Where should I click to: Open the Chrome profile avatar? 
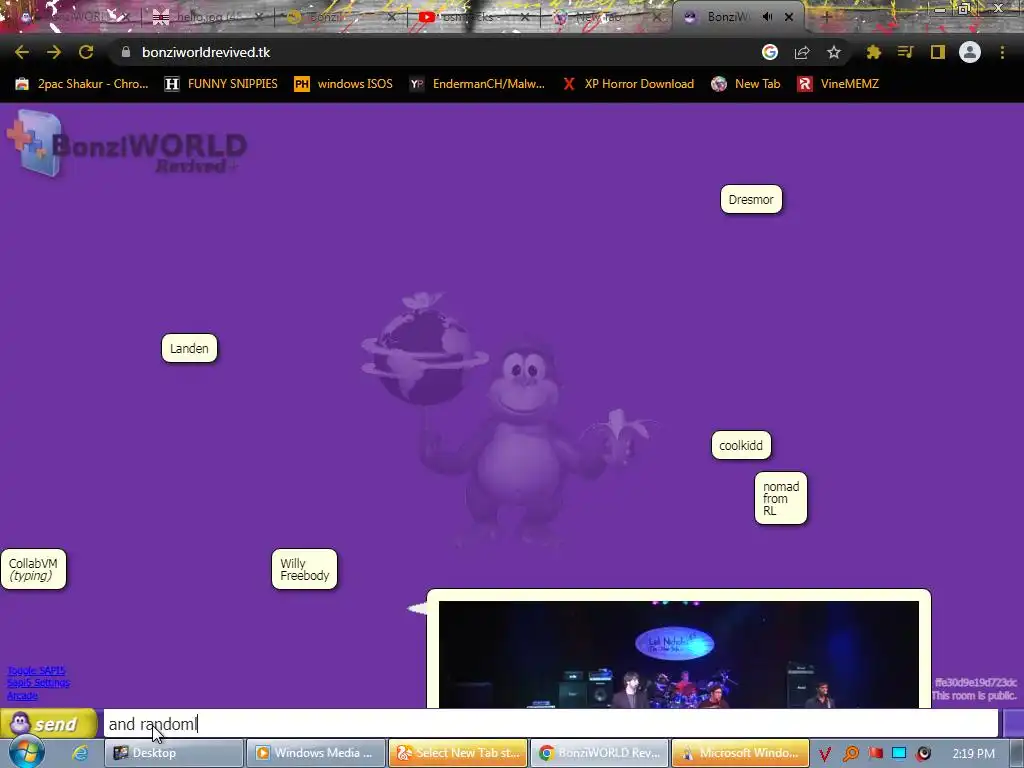(970, 52)
